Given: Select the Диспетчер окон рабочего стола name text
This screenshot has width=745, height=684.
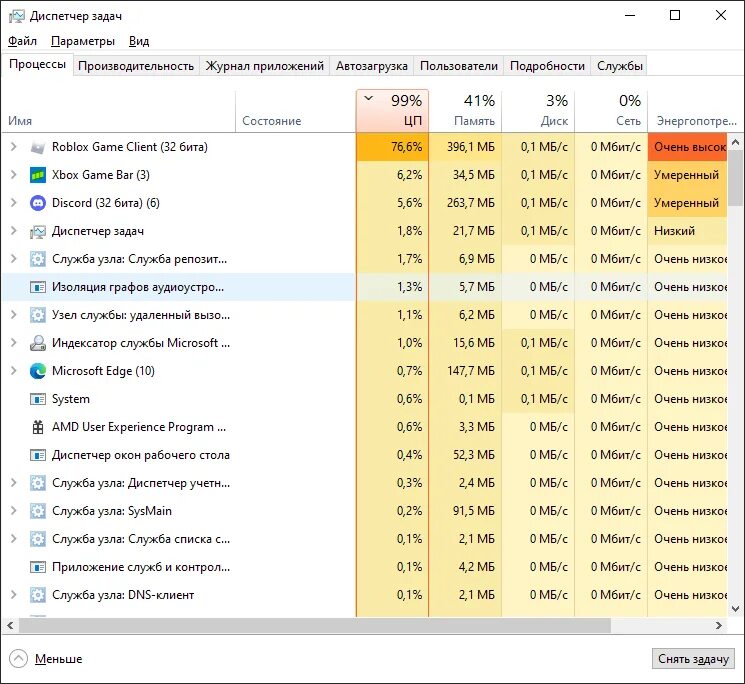Looking at the screenshot, I should coord(141,455).
